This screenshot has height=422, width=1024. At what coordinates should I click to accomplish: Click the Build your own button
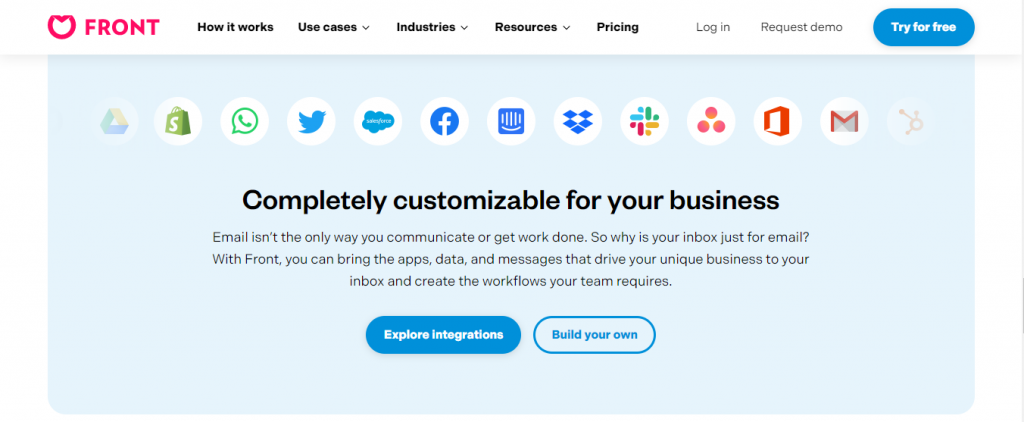click(594, 335)
